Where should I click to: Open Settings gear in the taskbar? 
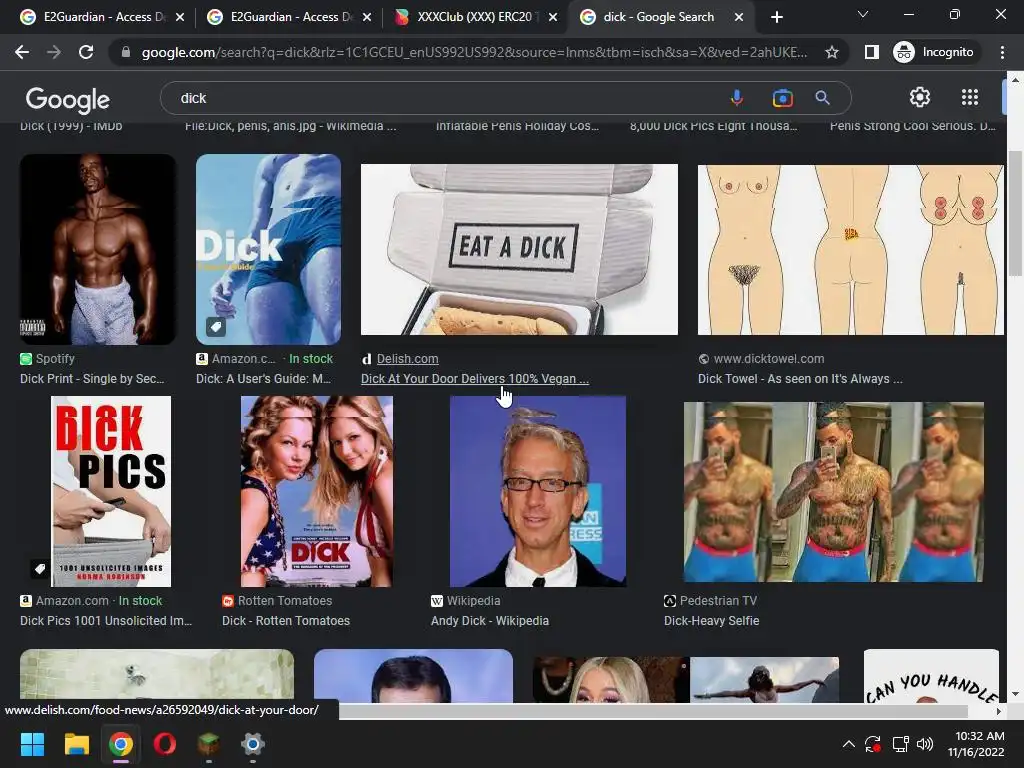pos(253,744)
